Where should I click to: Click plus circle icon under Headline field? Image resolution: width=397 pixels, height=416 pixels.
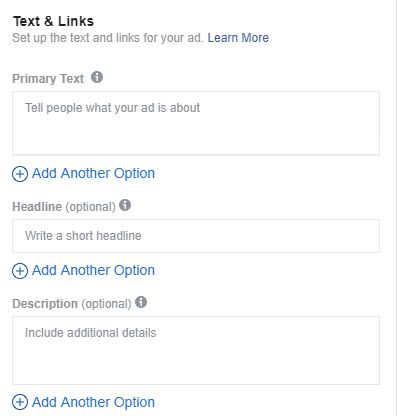(x=20, y=271)
